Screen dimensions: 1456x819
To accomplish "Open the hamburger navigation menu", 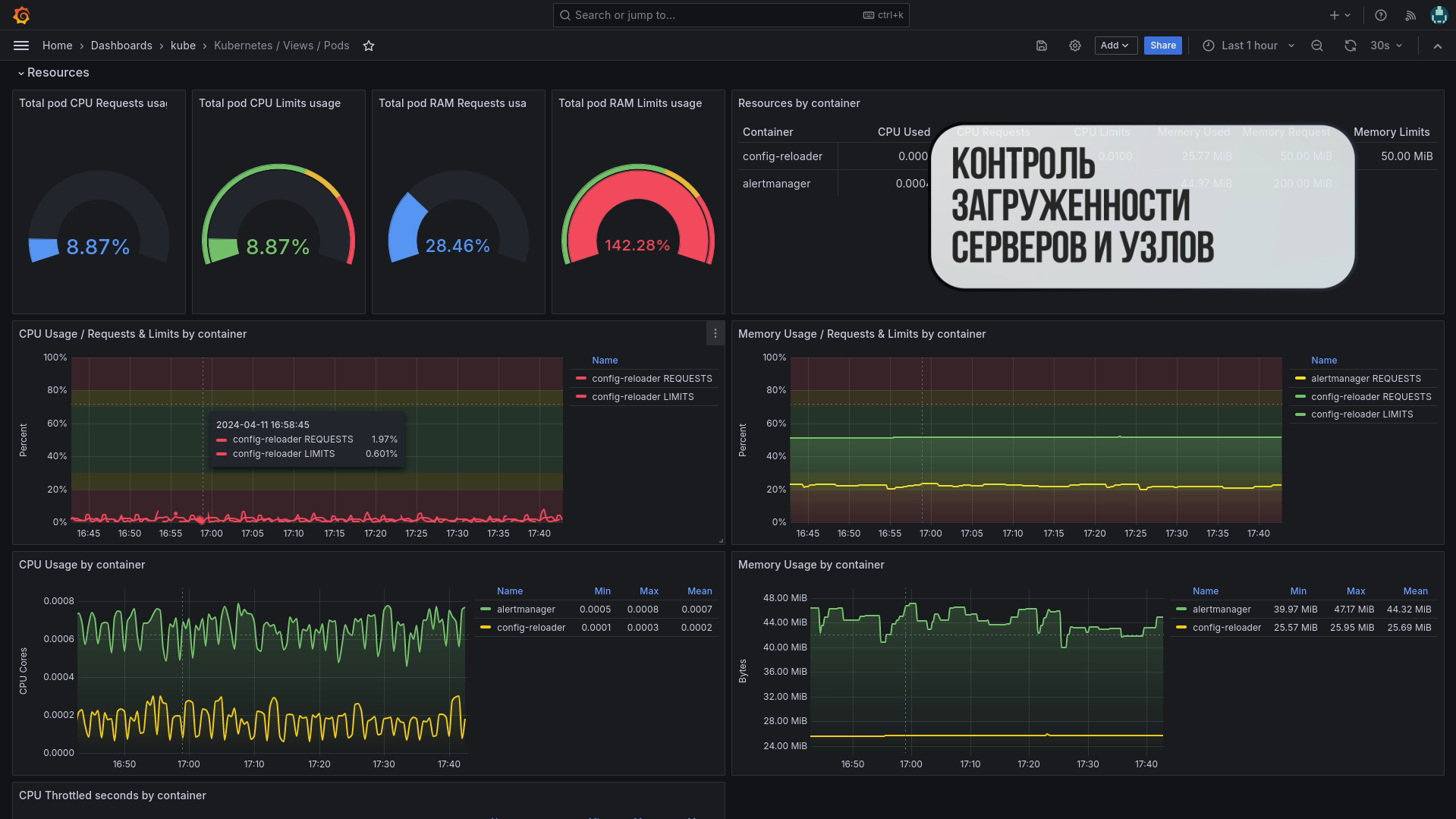I will click(x=21, y=46).
